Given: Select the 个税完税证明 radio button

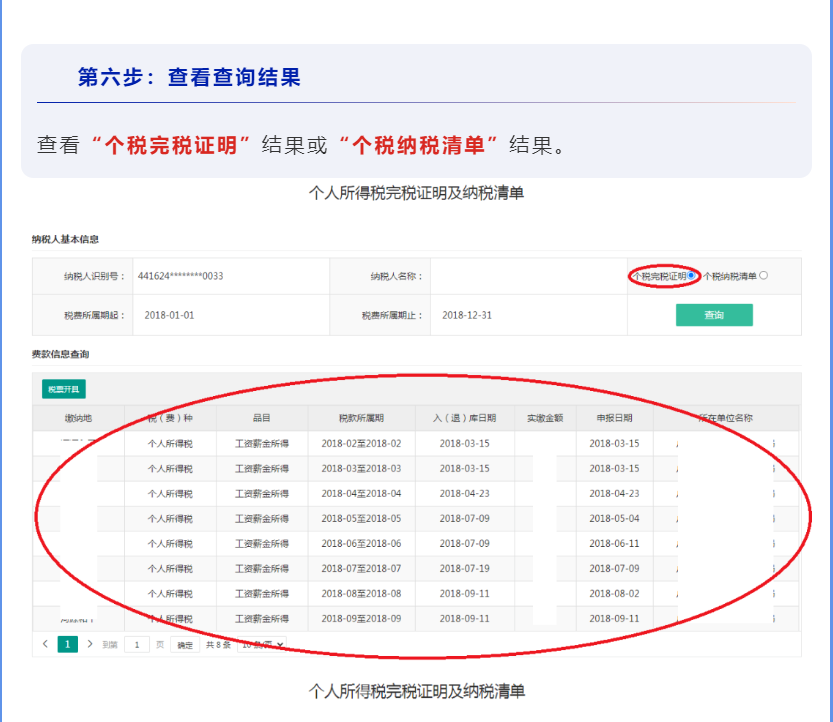Looking at the screenshot, I should pyautogui.click(x=691, y=276).
